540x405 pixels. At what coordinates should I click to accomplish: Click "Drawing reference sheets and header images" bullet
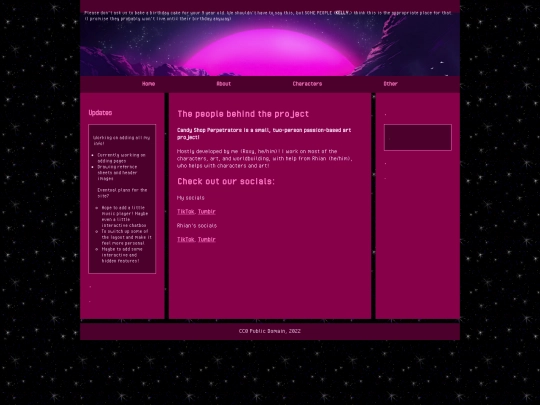click(x=117, y=173)
